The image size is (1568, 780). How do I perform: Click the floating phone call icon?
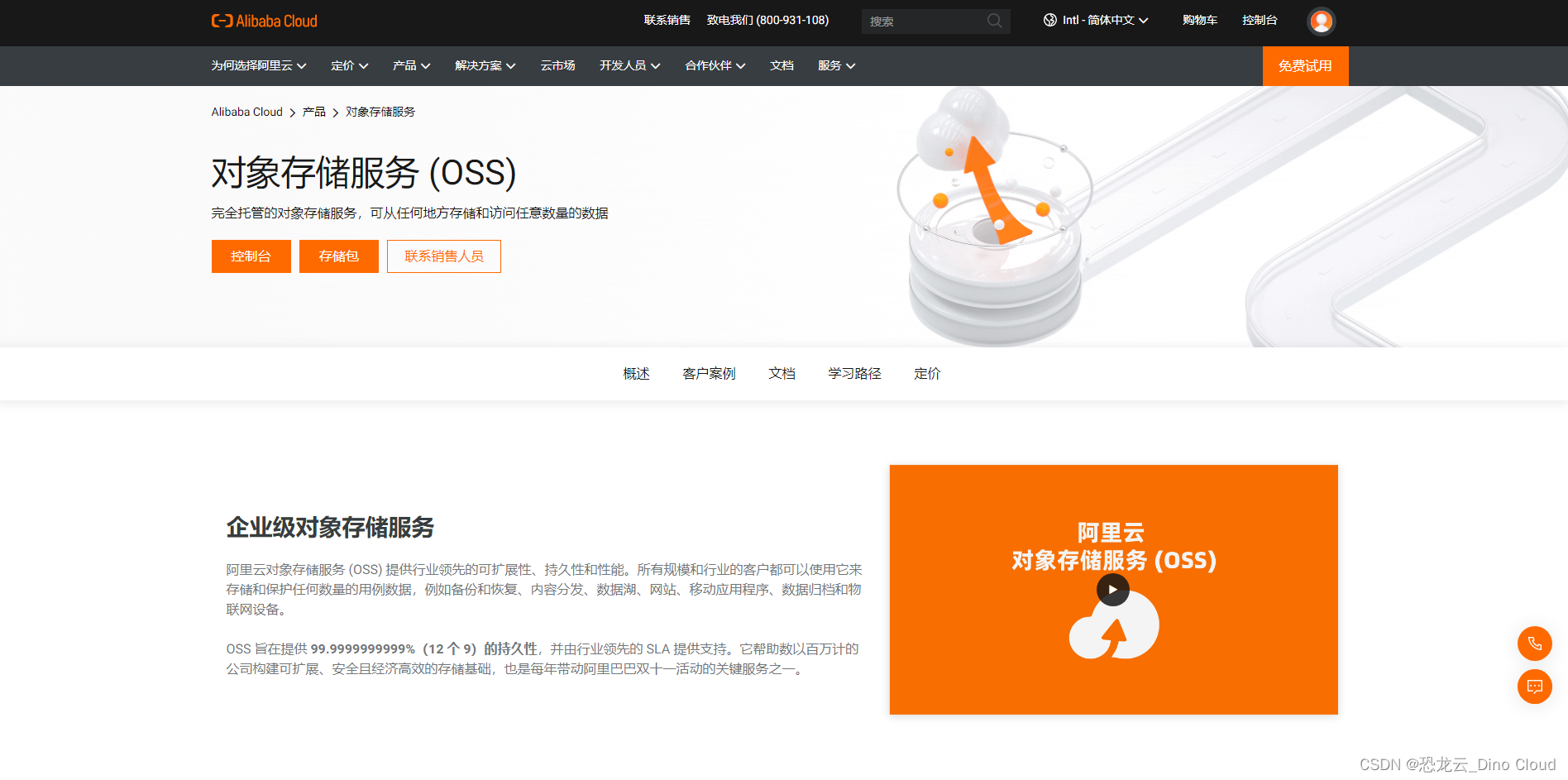pyautogui.click(x=1534, y=644)
